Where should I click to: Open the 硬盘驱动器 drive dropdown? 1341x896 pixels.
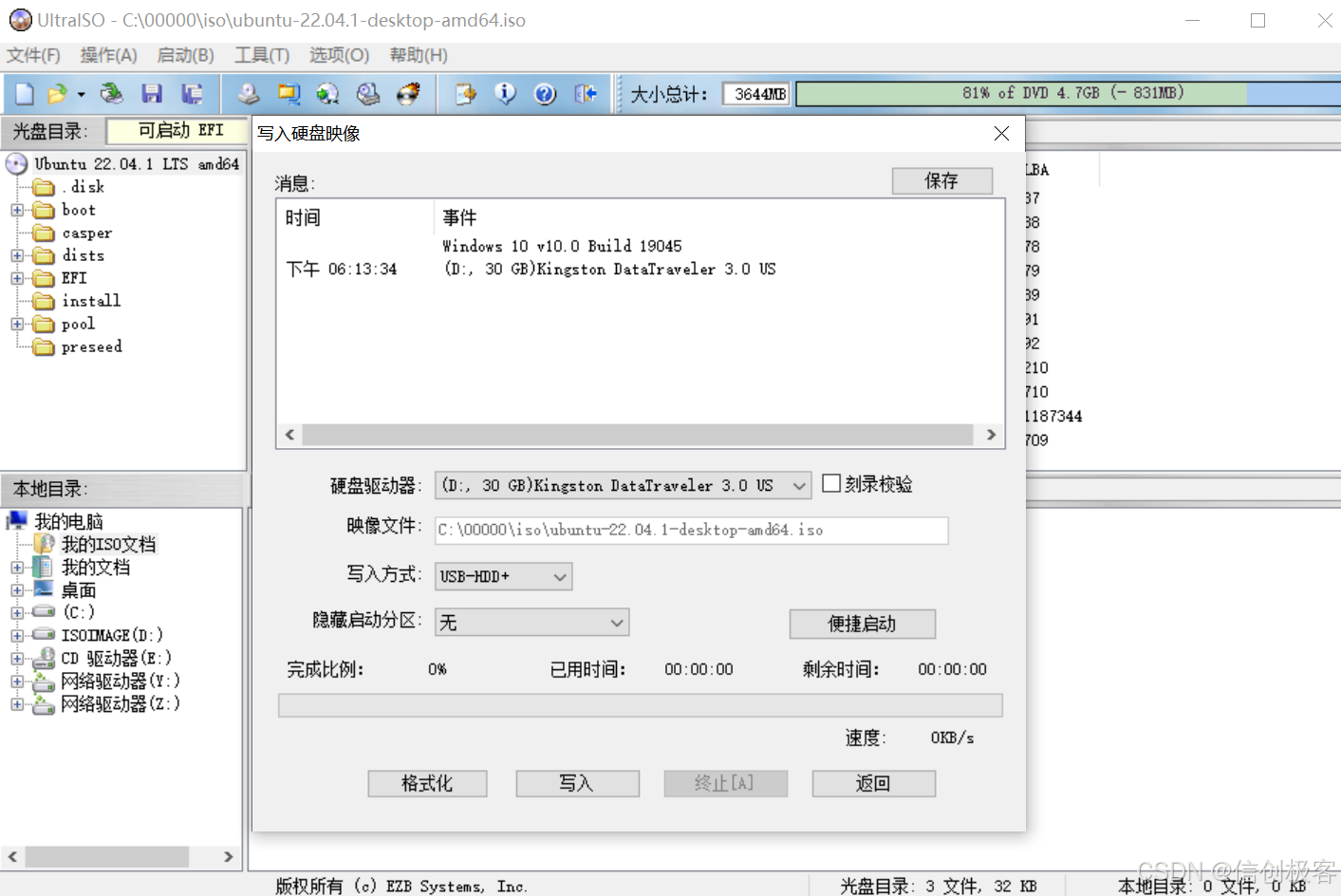623,485
